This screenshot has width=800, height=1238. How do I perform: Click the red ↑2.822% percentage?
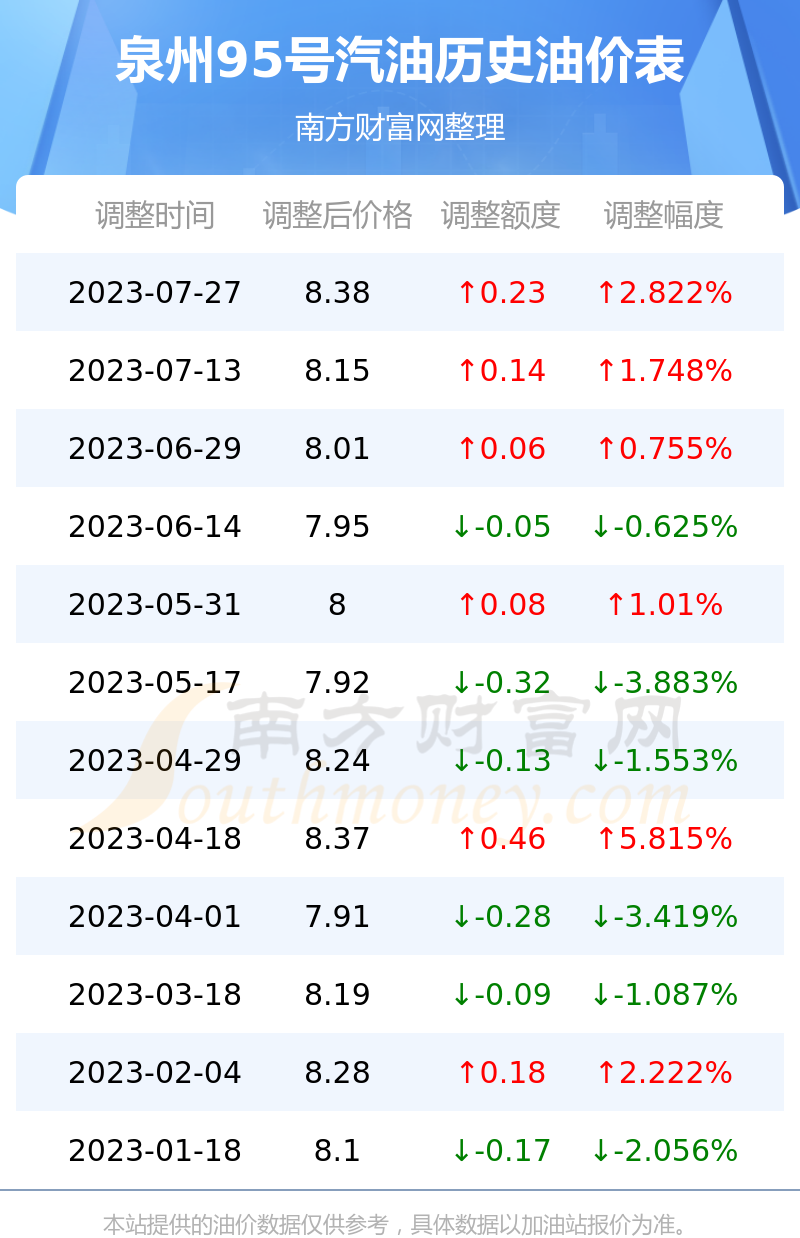pyautogui.click(x=664, y=293)
